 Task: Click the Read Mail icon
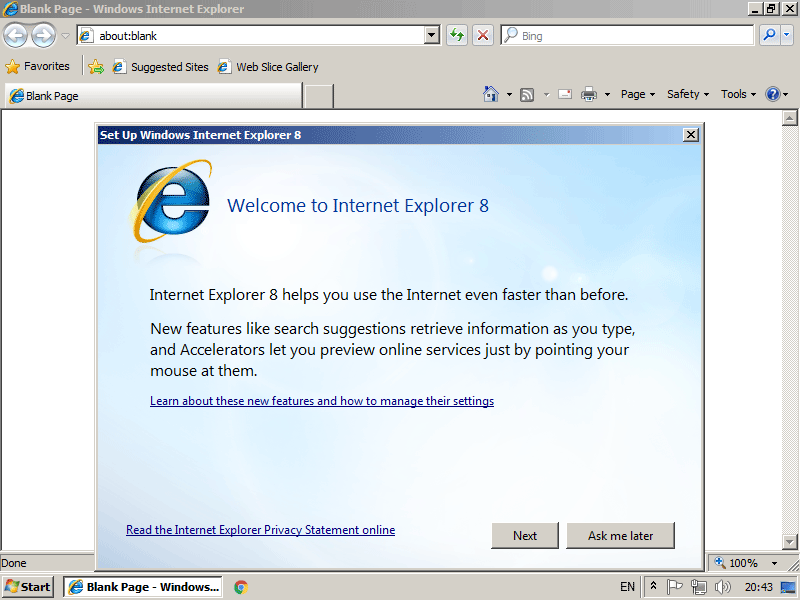point(565,94)
